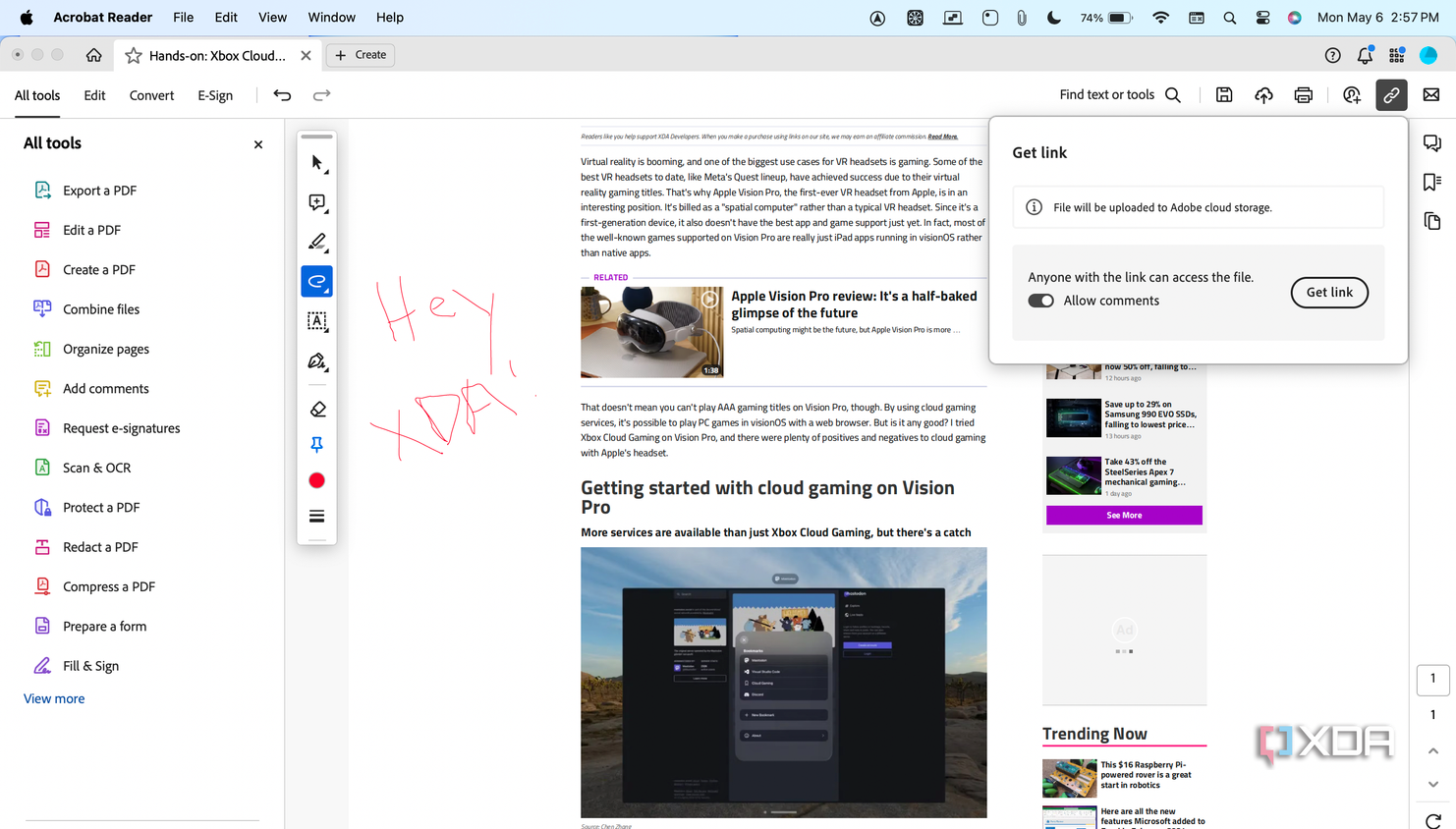Click the See More purple button
Screen dimensions: 1456x829
click(x=1124, y=515)
